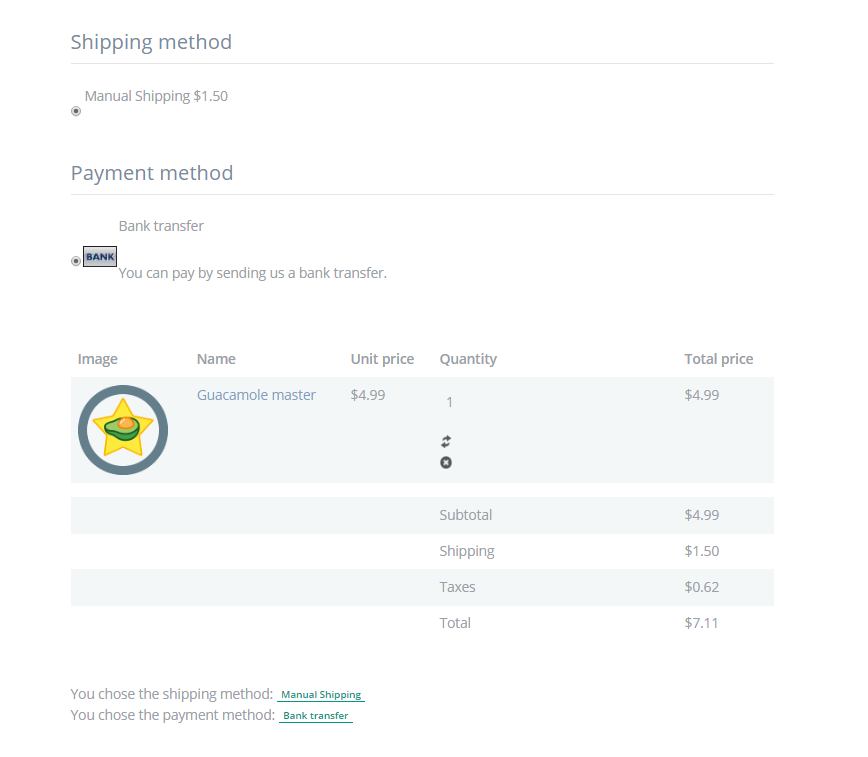The height and width of the screenshot is (757, 868).
Task: Open the Guacamole master product link
Action: point(256,395)
